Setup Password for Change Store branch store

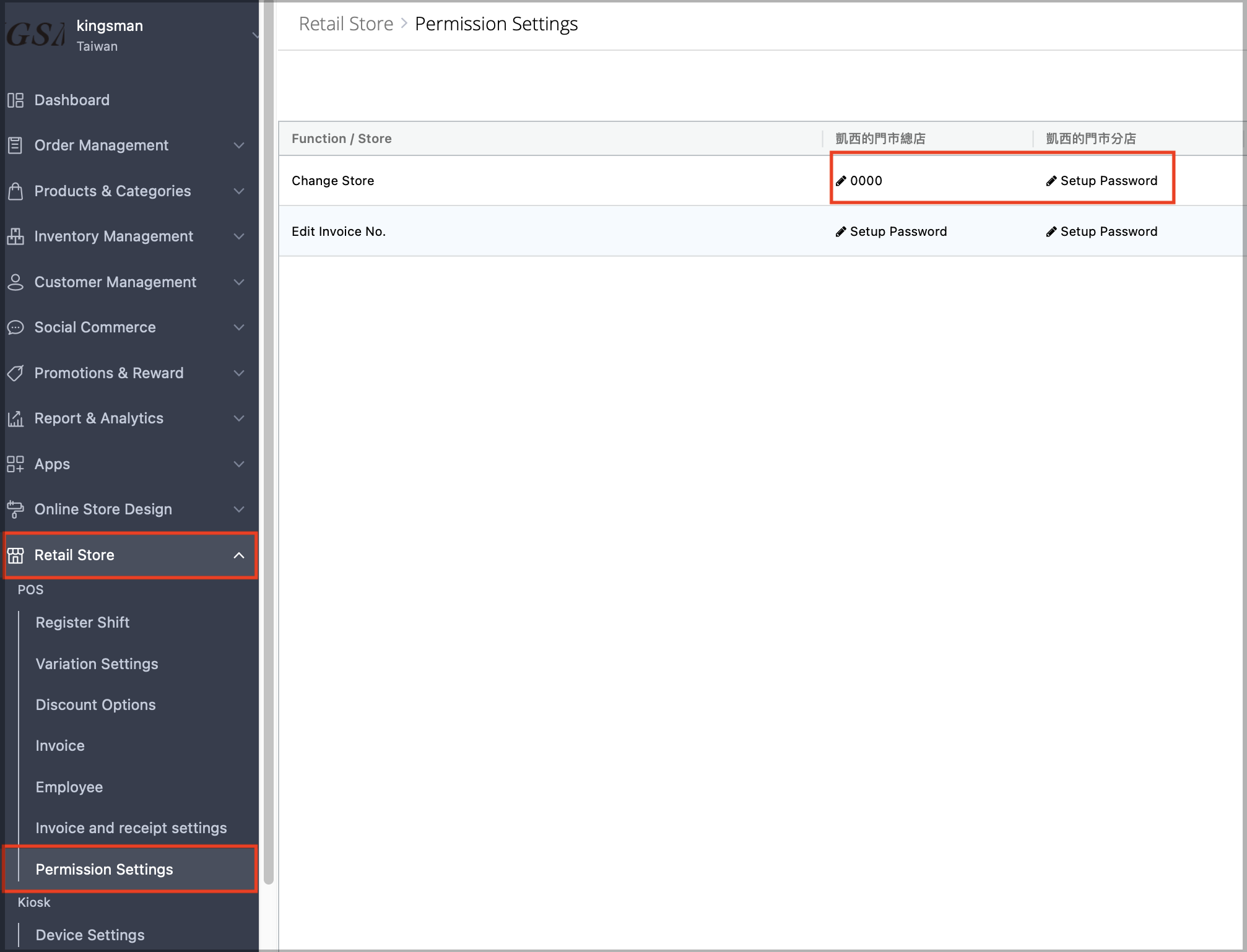(1101, 181)
